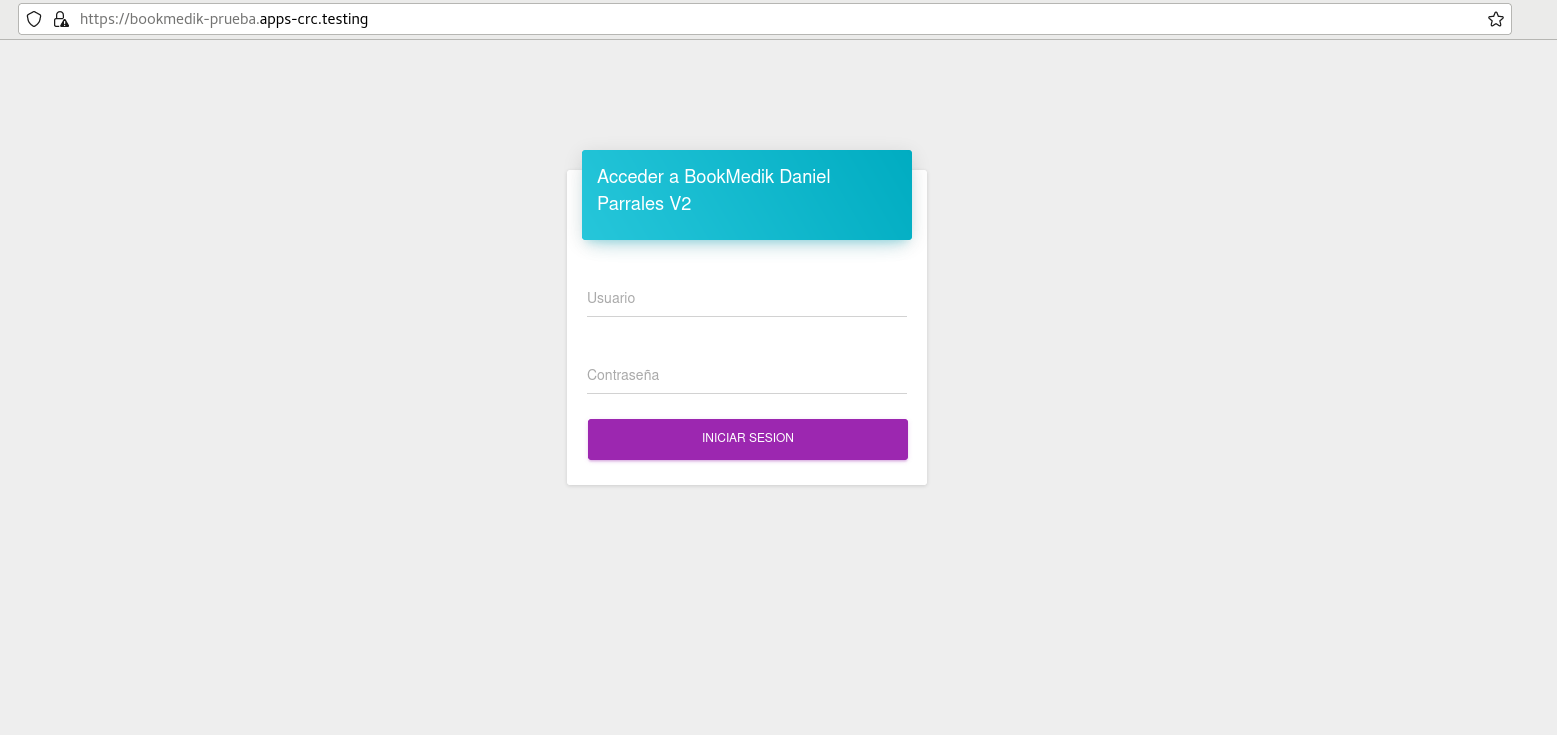This screenshot has width=1557, height=735.
Task: Click the Contraseña password field
Action: pyautogui.click(x=747, y=375)
